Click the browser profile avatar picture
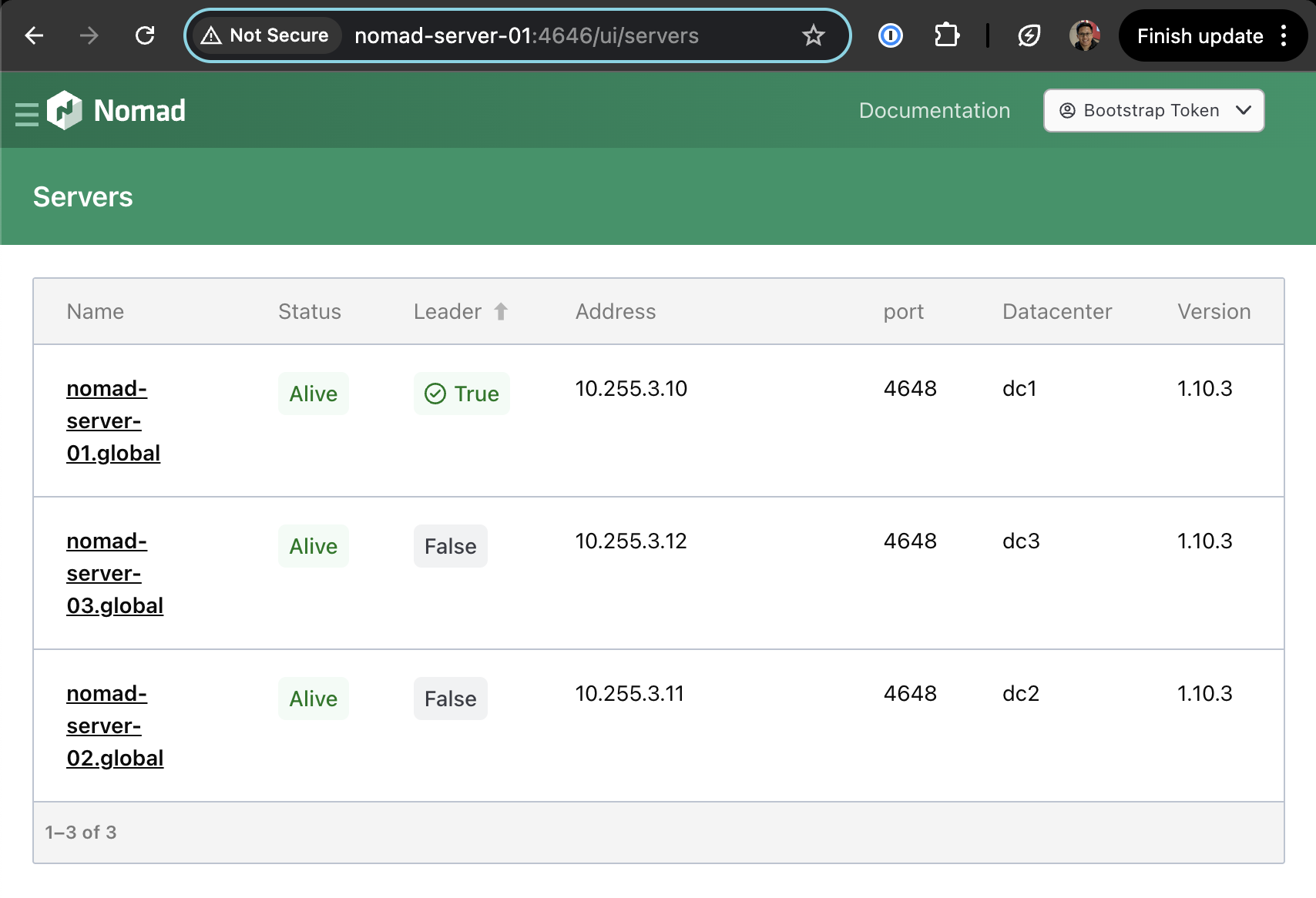Viewport: 1316px width, 898px height. point(1085,35)
